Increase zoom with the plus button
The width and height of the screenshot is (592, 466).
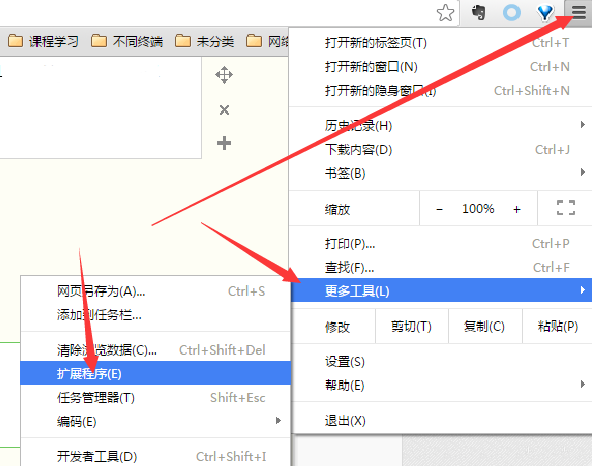(517, 209)
